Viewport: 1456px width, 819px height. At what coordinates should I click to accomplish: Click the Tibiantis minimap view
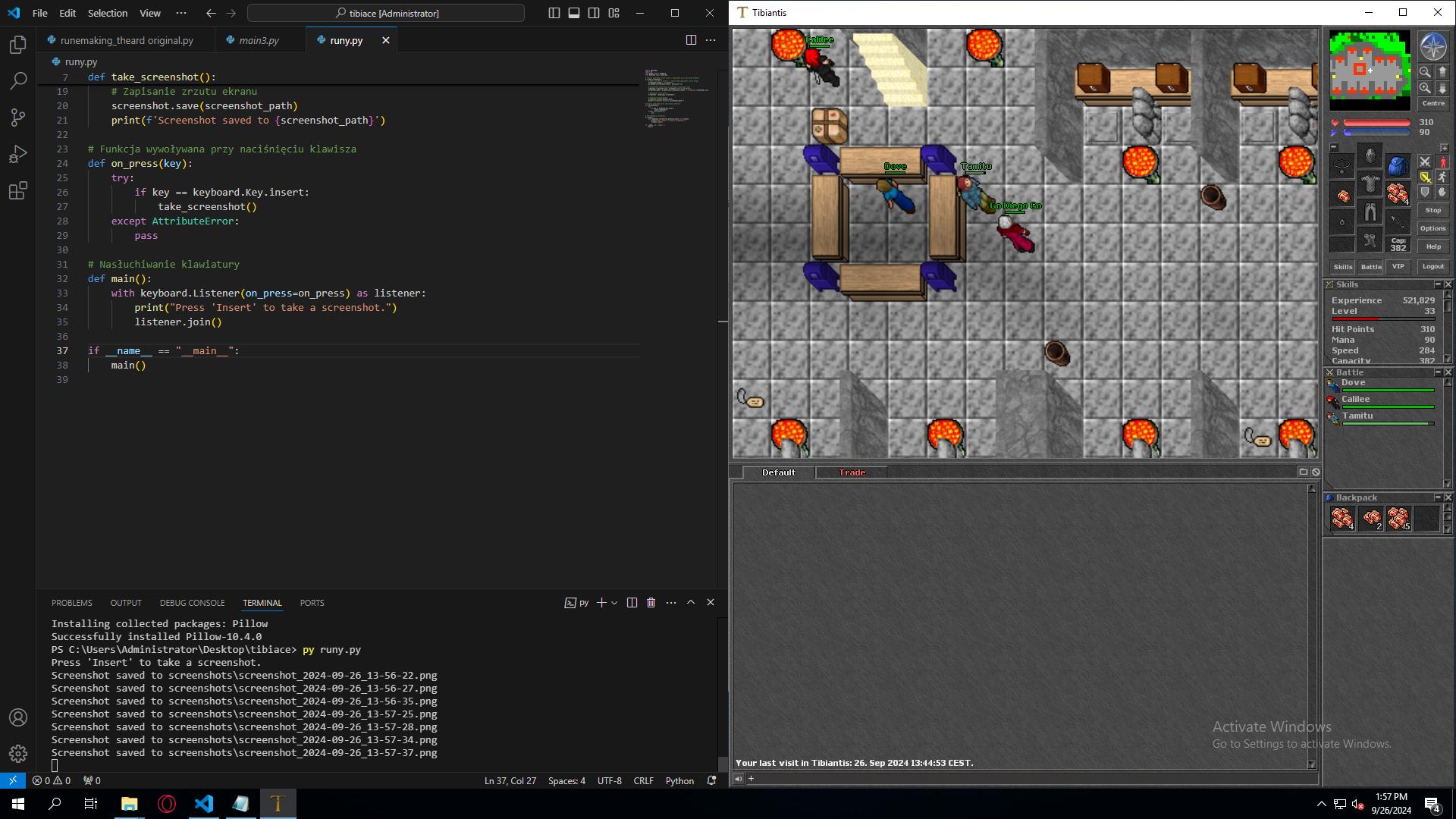tap(1370, 70)
